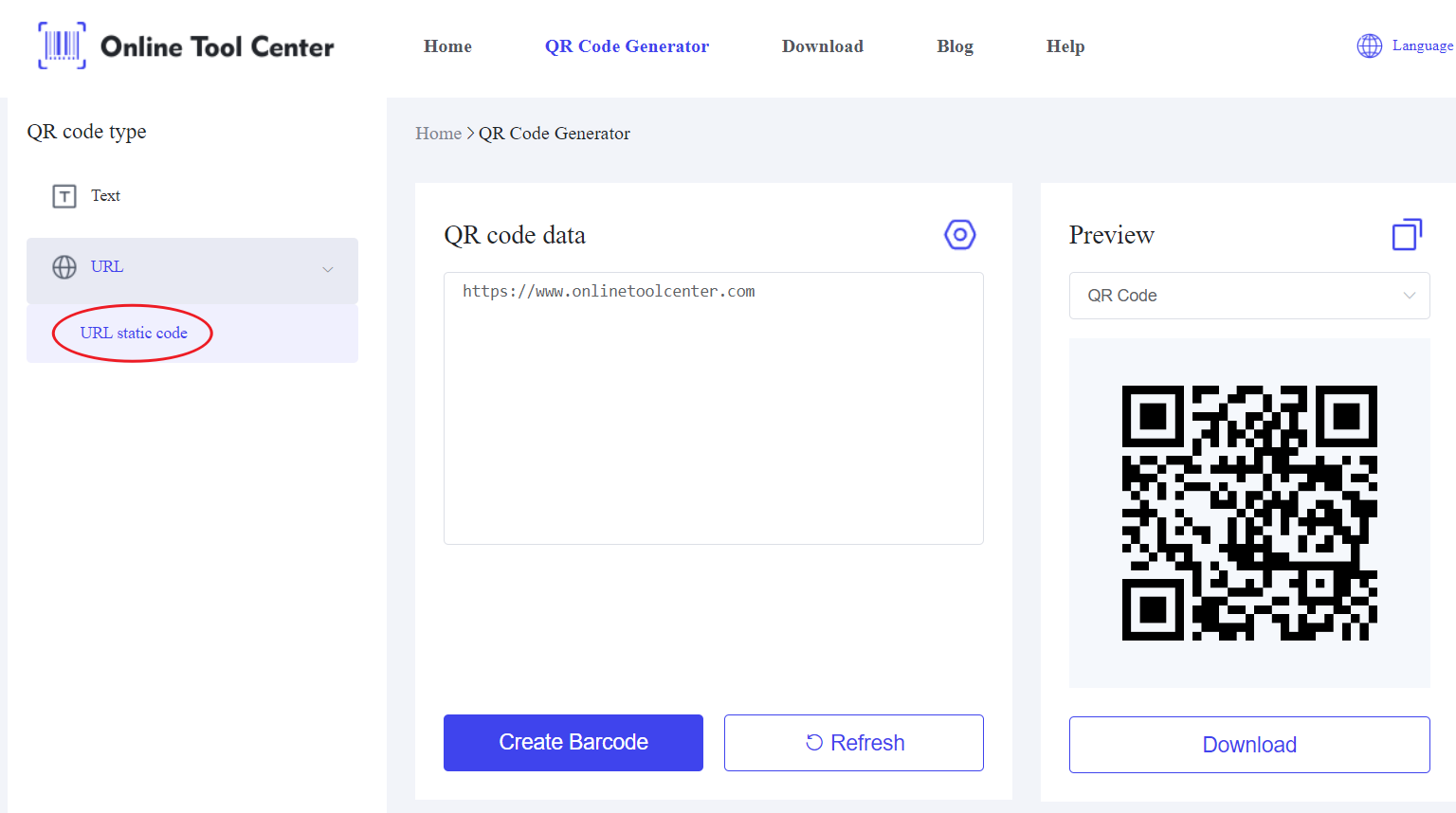Click the URL globe icon in sidebar
The image size is (1456, 813).
pyautogui.click(x=64, y=267)
